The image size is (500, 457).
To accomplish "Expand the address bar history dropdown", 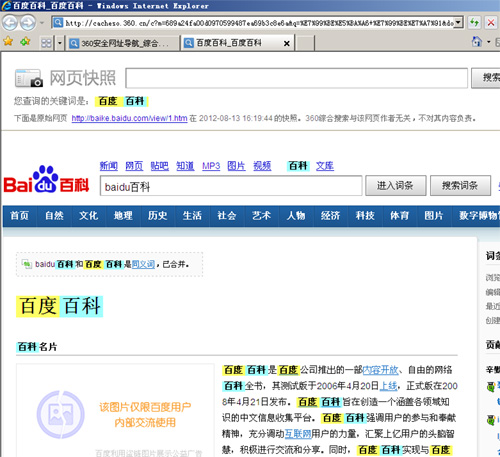I will pos(459,23).
